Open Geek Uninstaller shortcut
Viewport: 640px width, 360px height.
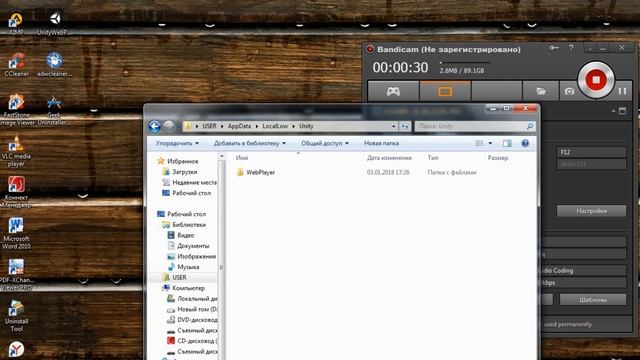[x=54, y=109]
